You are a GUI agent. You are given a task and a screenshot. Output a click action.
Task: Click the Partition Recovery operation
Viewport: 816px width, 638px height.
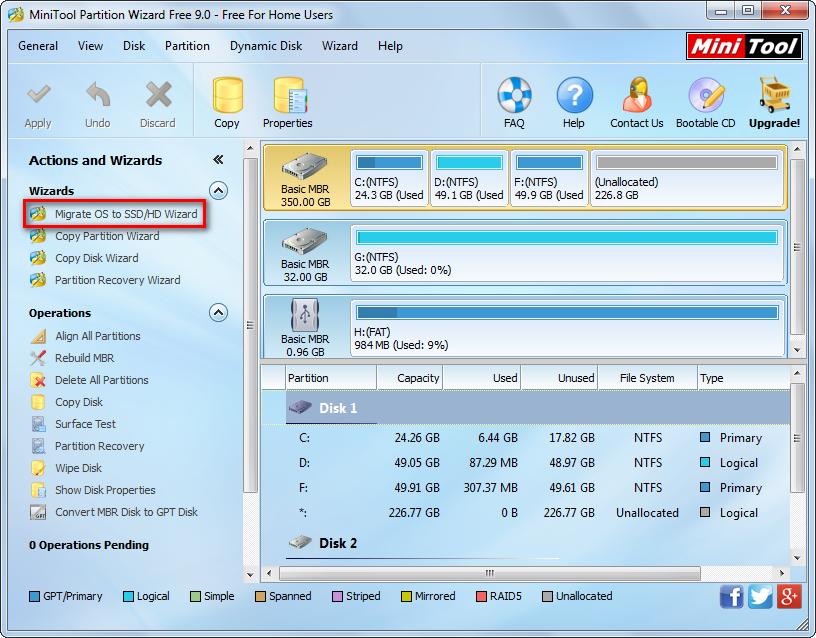[99, 446]
